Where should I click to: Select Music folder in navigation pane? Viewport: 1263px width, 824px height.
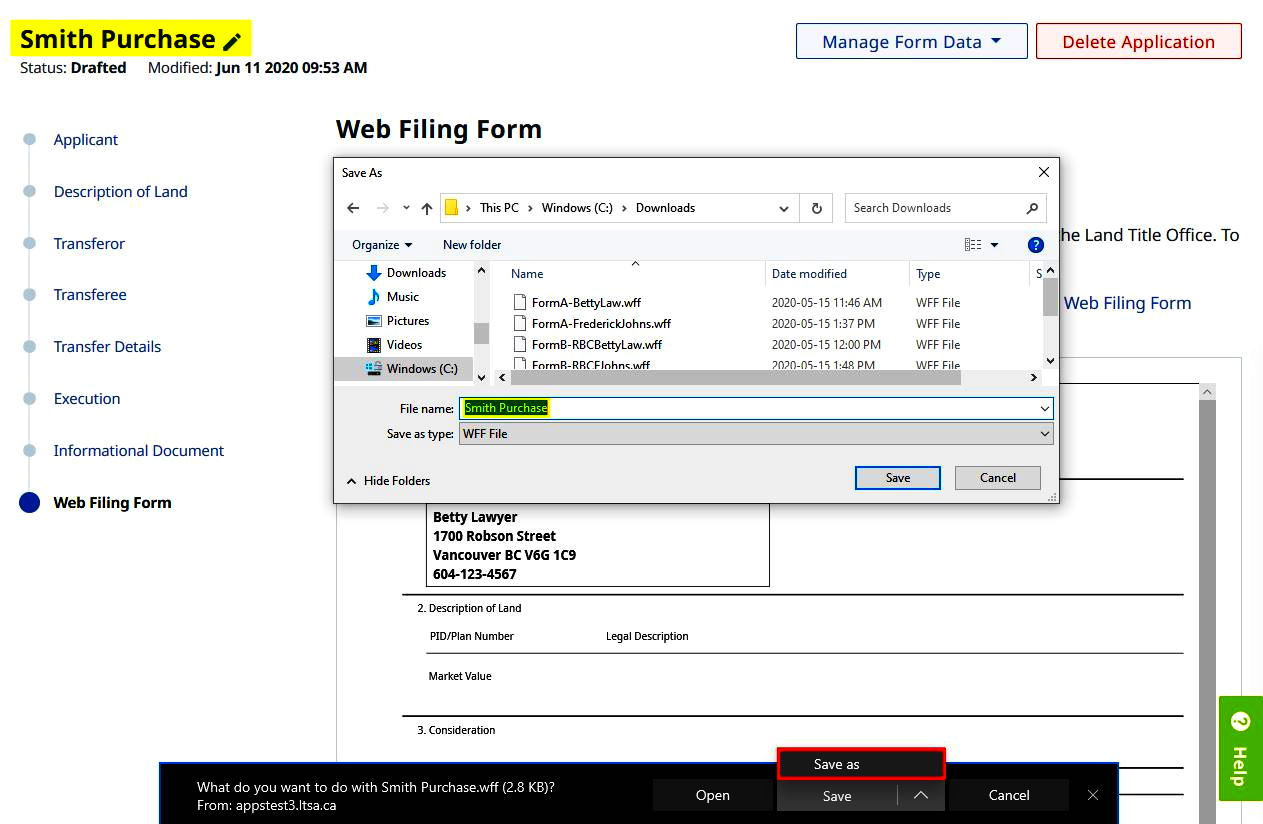pos(403,297)
